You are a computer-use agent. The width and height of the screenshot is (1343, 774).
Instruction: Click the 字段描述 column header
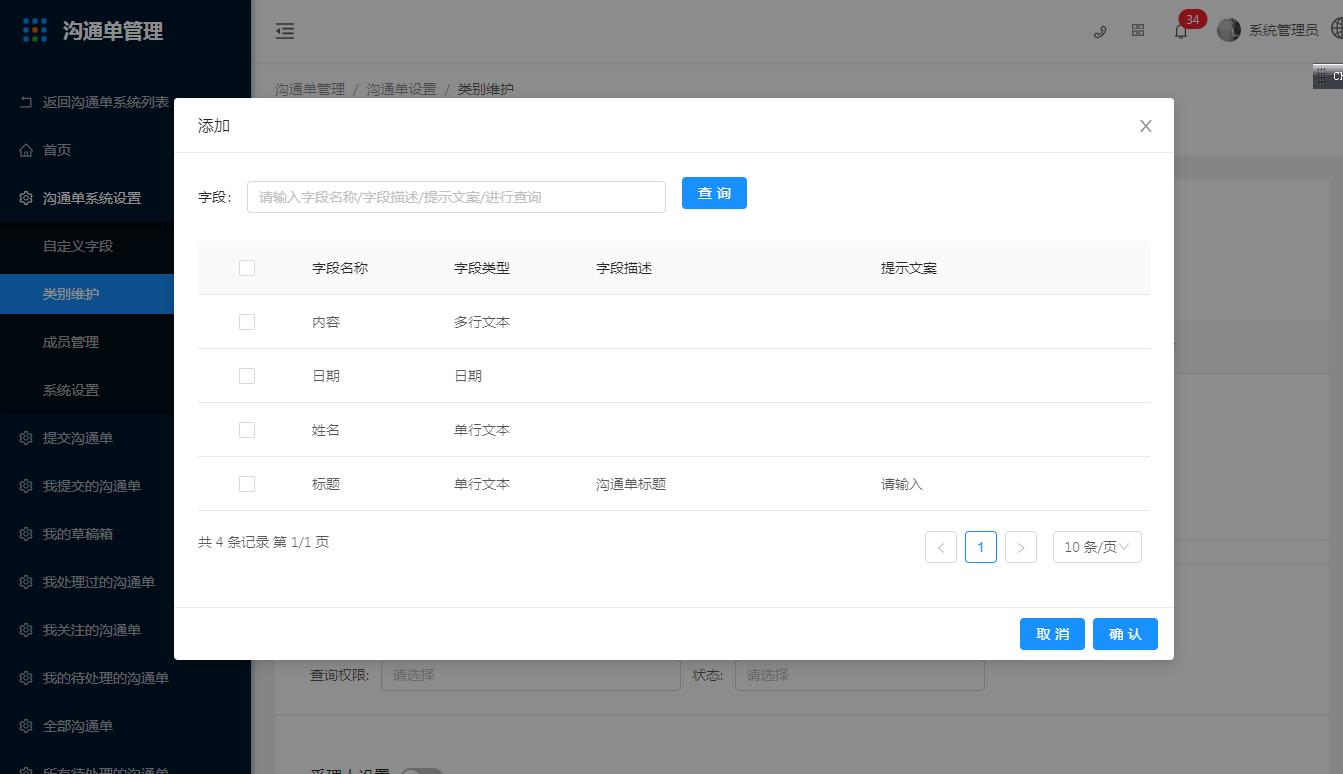[624, 268]
